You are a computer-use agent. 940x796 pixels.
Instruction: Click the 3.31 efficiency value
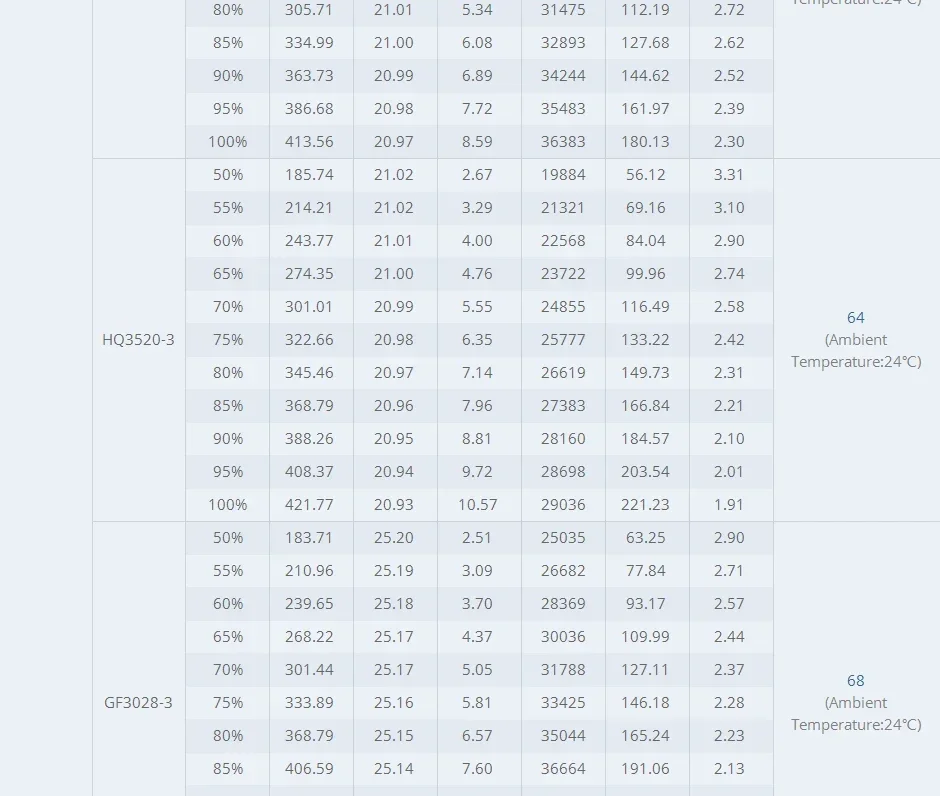729,175
